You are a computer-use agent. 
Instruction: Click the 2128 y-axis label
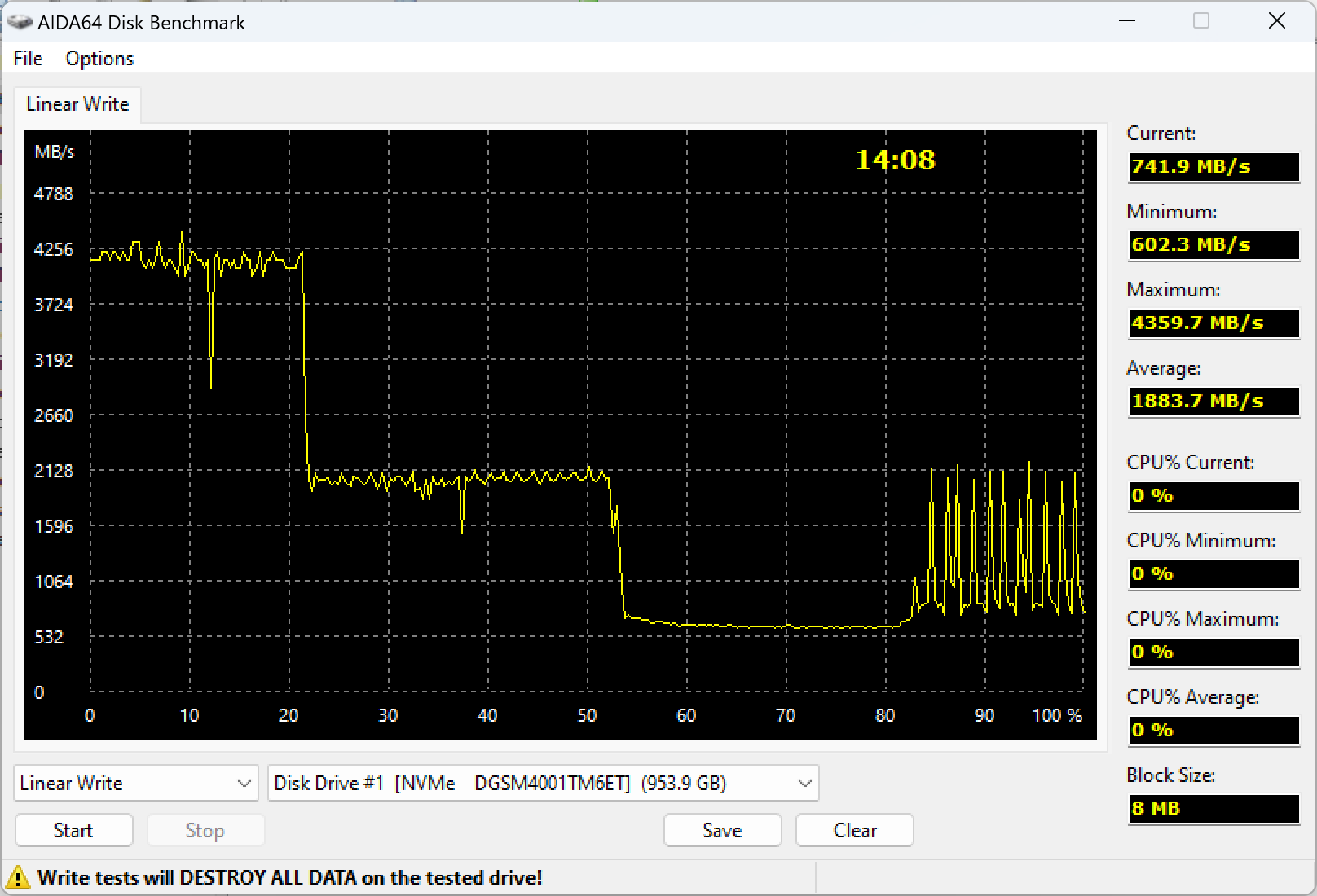pos(54,471)
